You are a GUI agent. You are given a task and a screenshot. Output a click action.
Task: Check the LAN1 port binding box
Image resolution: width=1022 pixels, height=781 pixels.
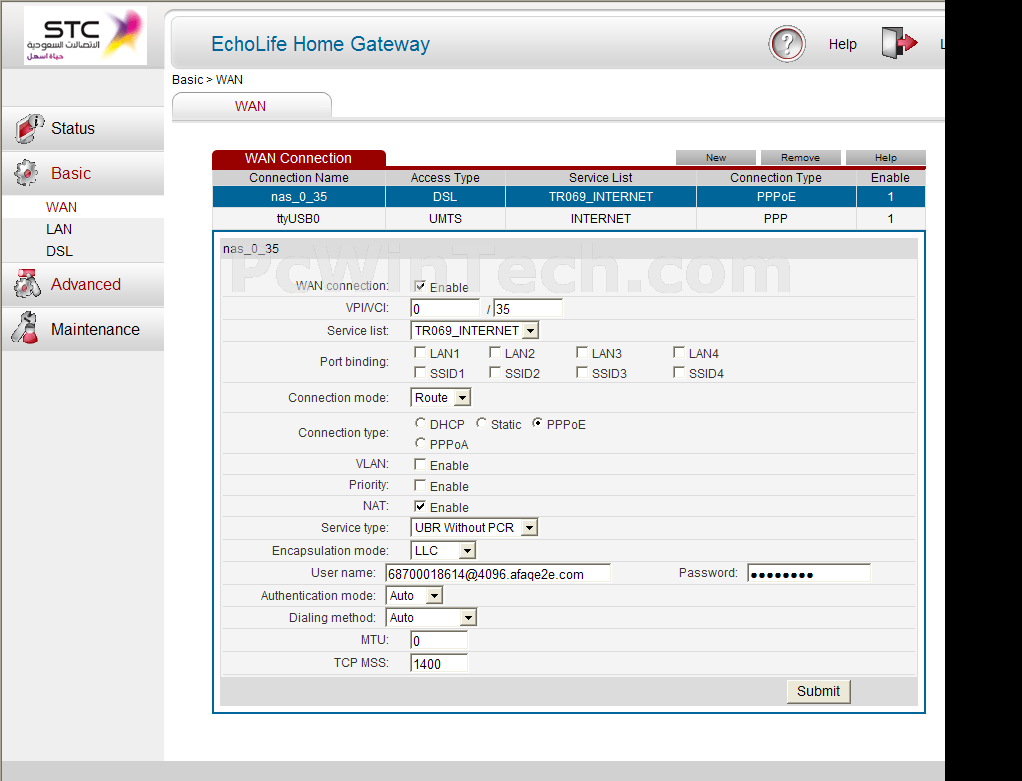coord(420,353)
